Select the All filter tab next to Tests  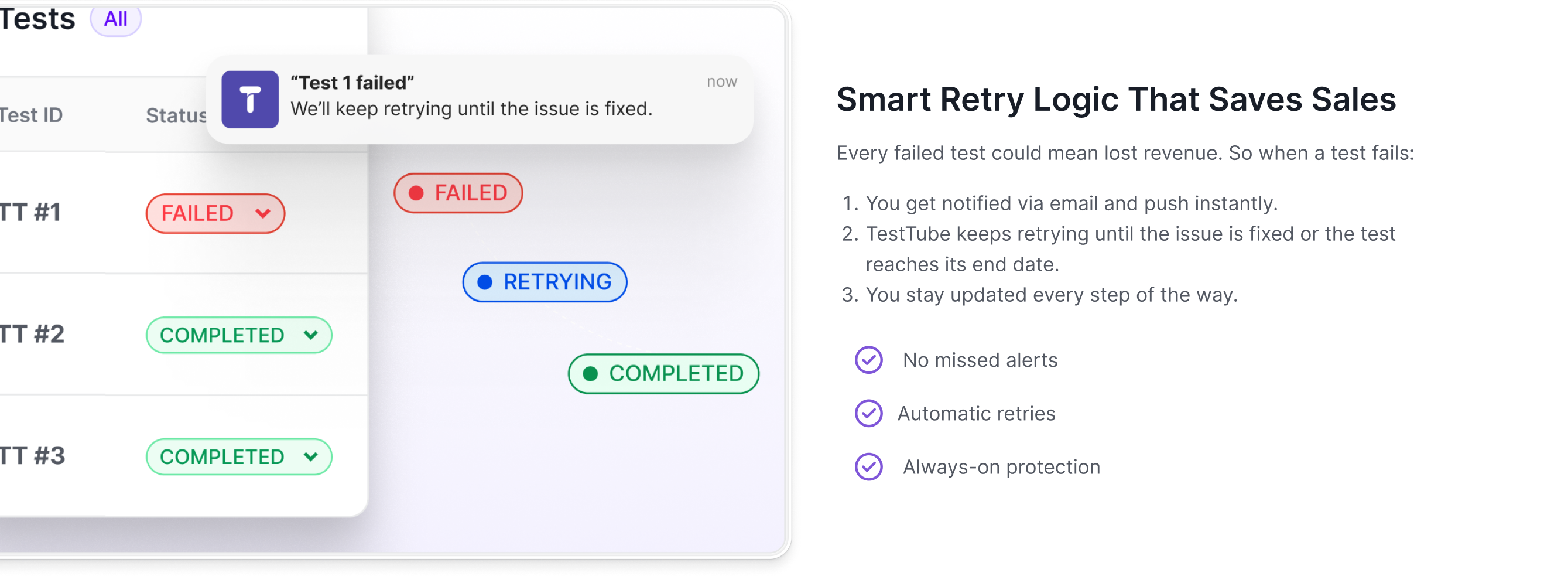tap(116, 19)
